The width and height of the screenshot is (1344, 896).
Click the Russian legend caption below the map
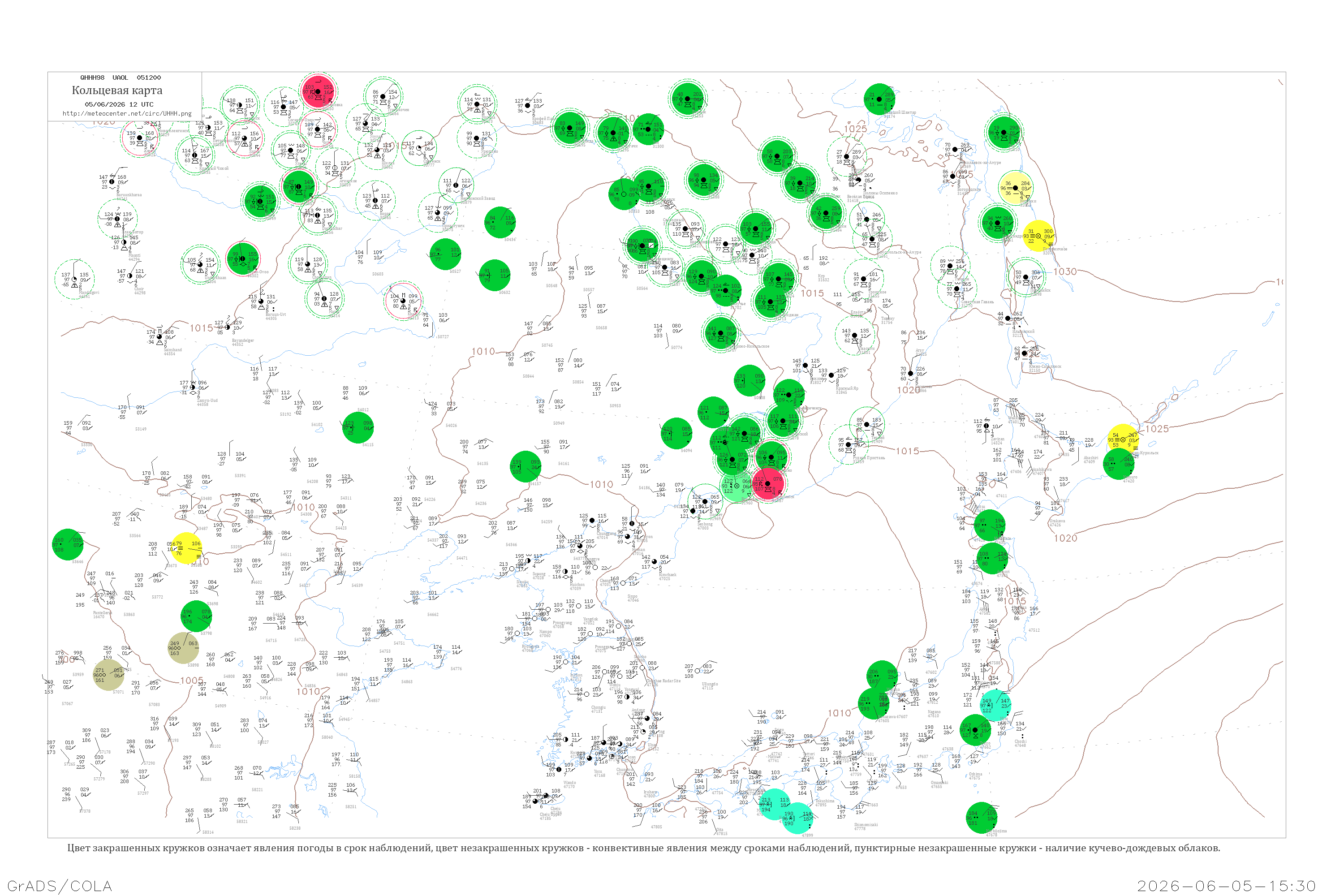(643, 848)
